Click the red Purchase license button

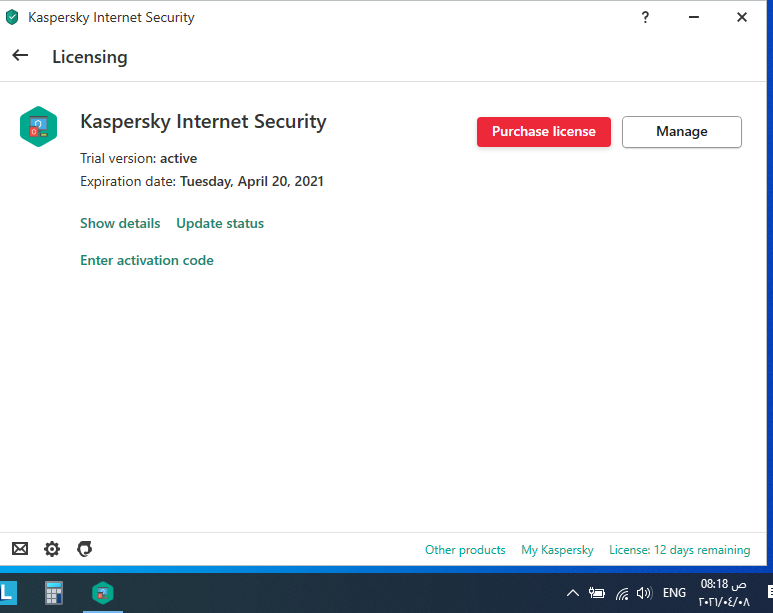coord(544,132)
